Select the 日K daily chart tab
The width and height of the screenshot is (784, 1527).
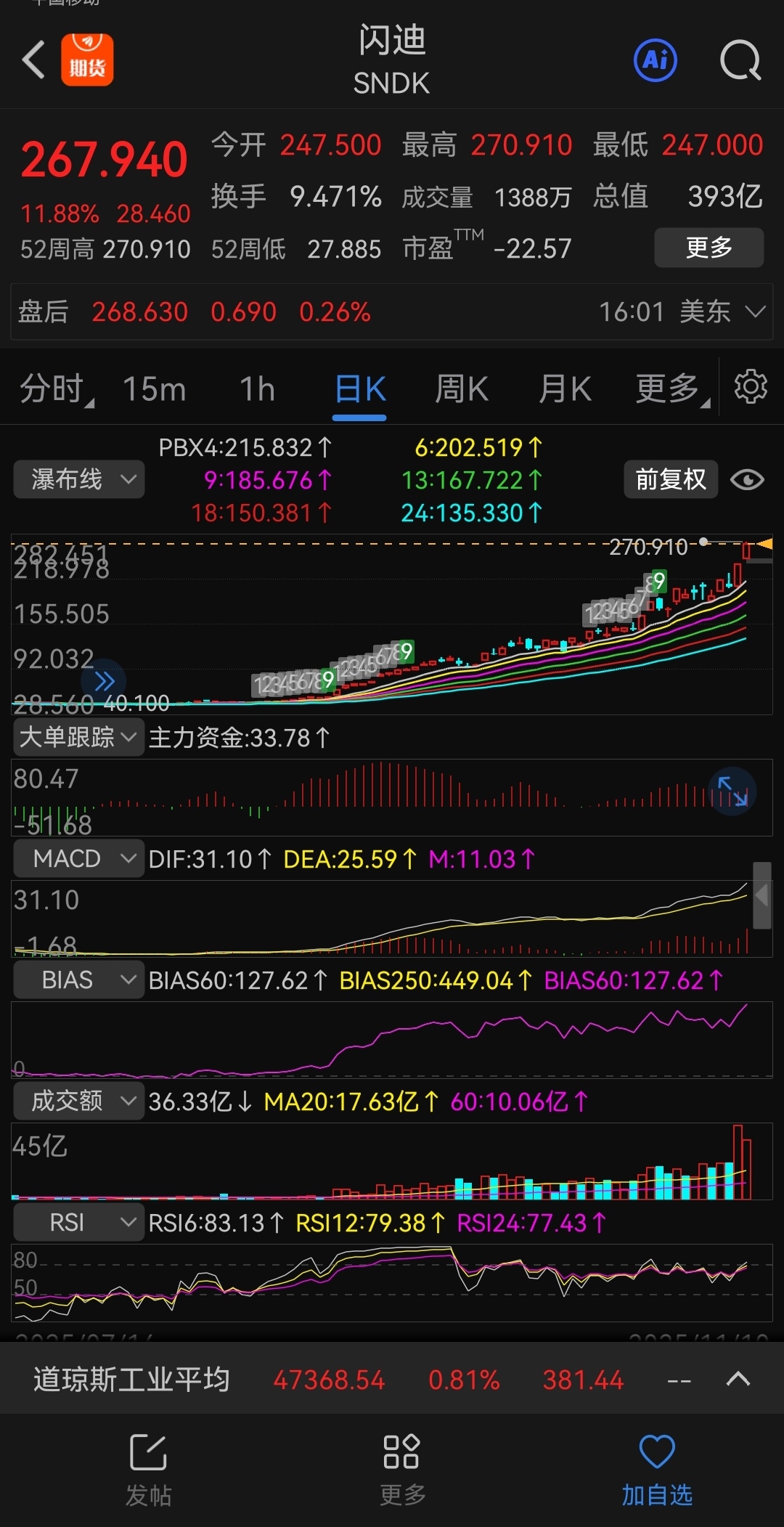tap(360, 389)
